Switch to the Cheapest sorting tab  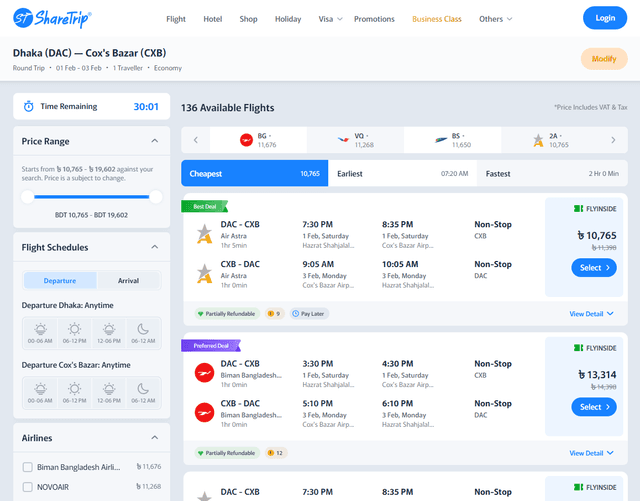coord(255,174)
